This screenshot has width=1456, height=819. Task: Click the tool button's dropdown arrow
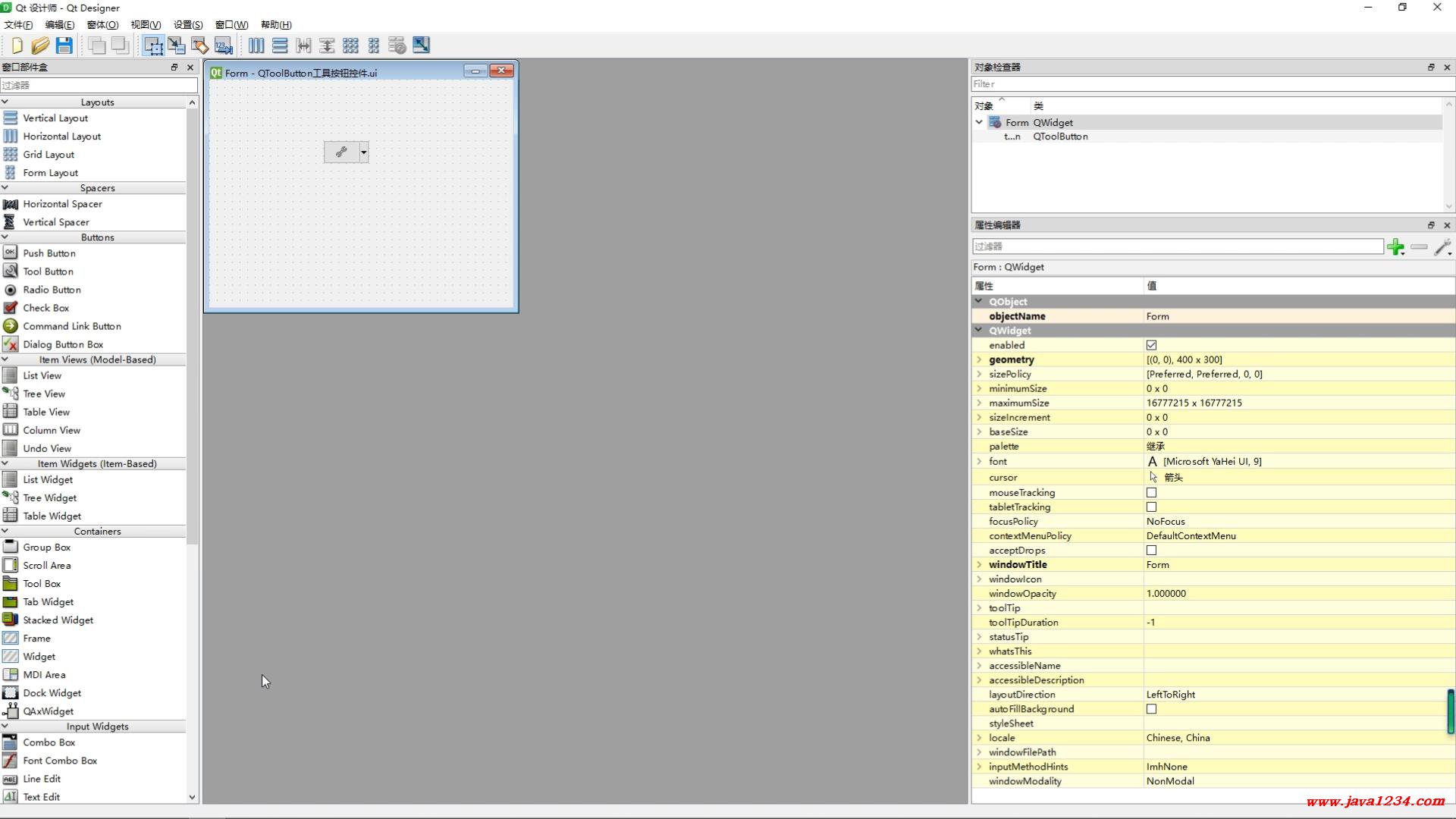(x=363, y=152)
